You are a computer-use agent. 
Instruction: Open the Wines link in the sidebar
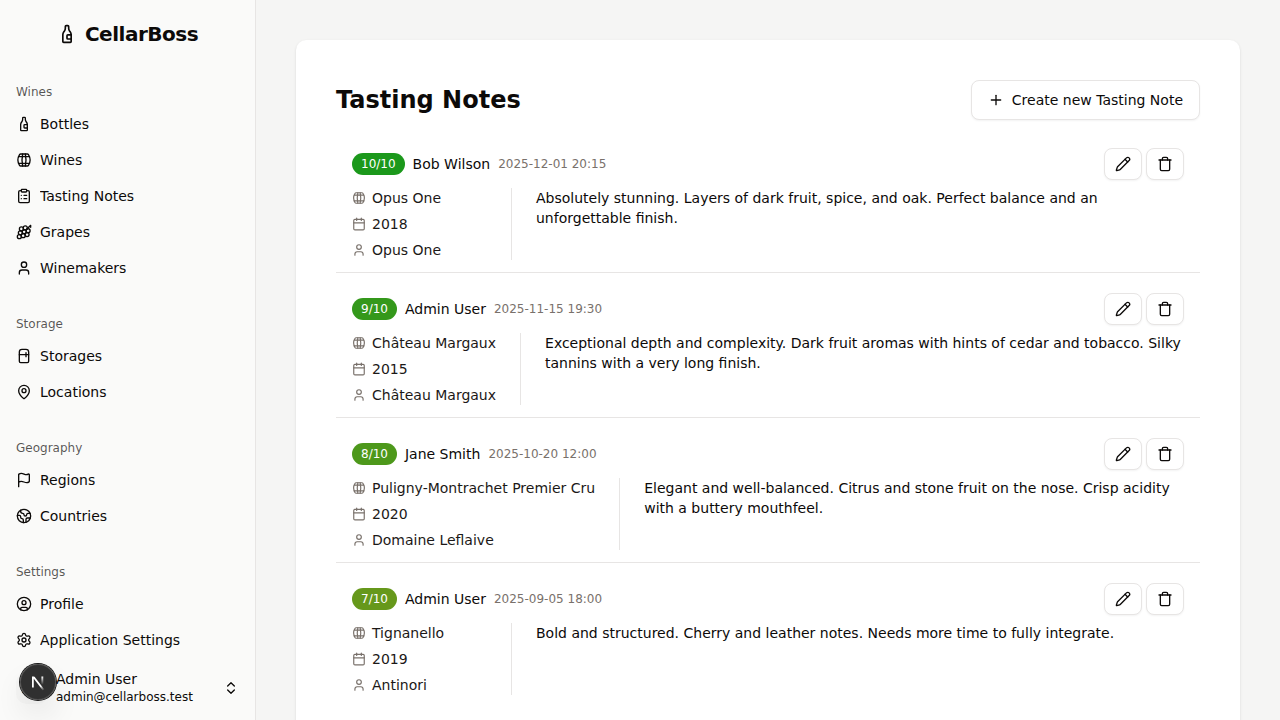click(60, 160)
